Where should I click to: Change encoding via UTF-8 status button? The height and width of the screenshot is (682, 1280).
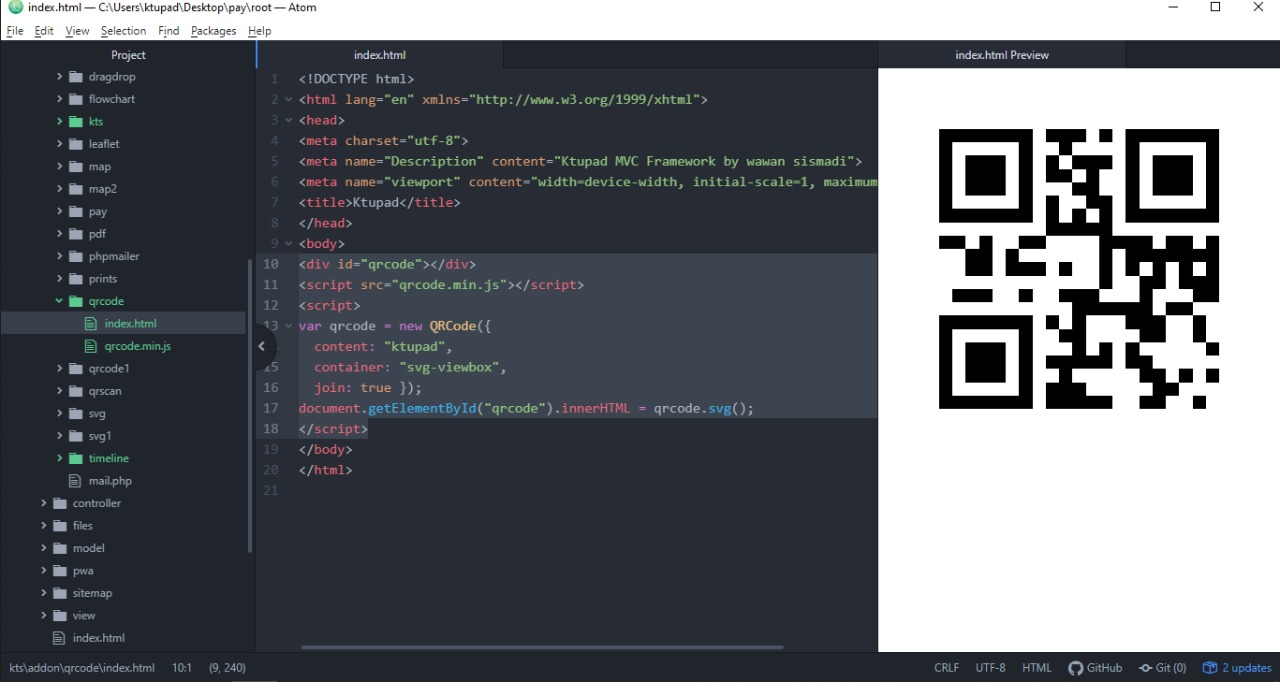[x=990, y=667]
